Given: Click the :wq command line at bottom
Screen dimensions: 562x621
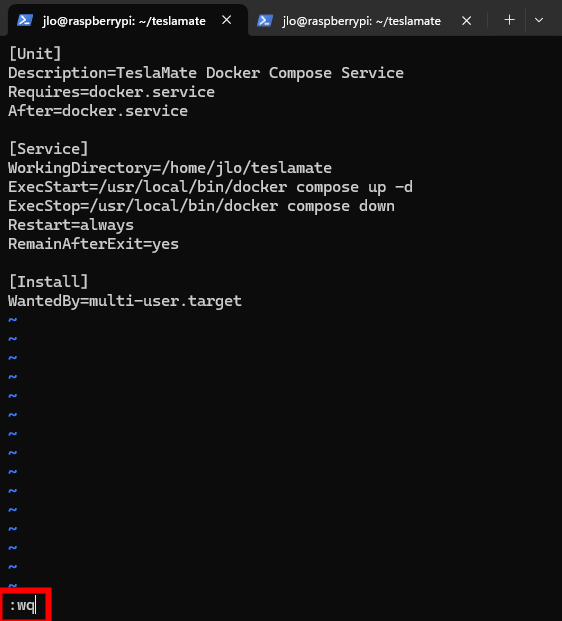Looking at the screenshot, I should pyautogui.click(x=23, y=605).
